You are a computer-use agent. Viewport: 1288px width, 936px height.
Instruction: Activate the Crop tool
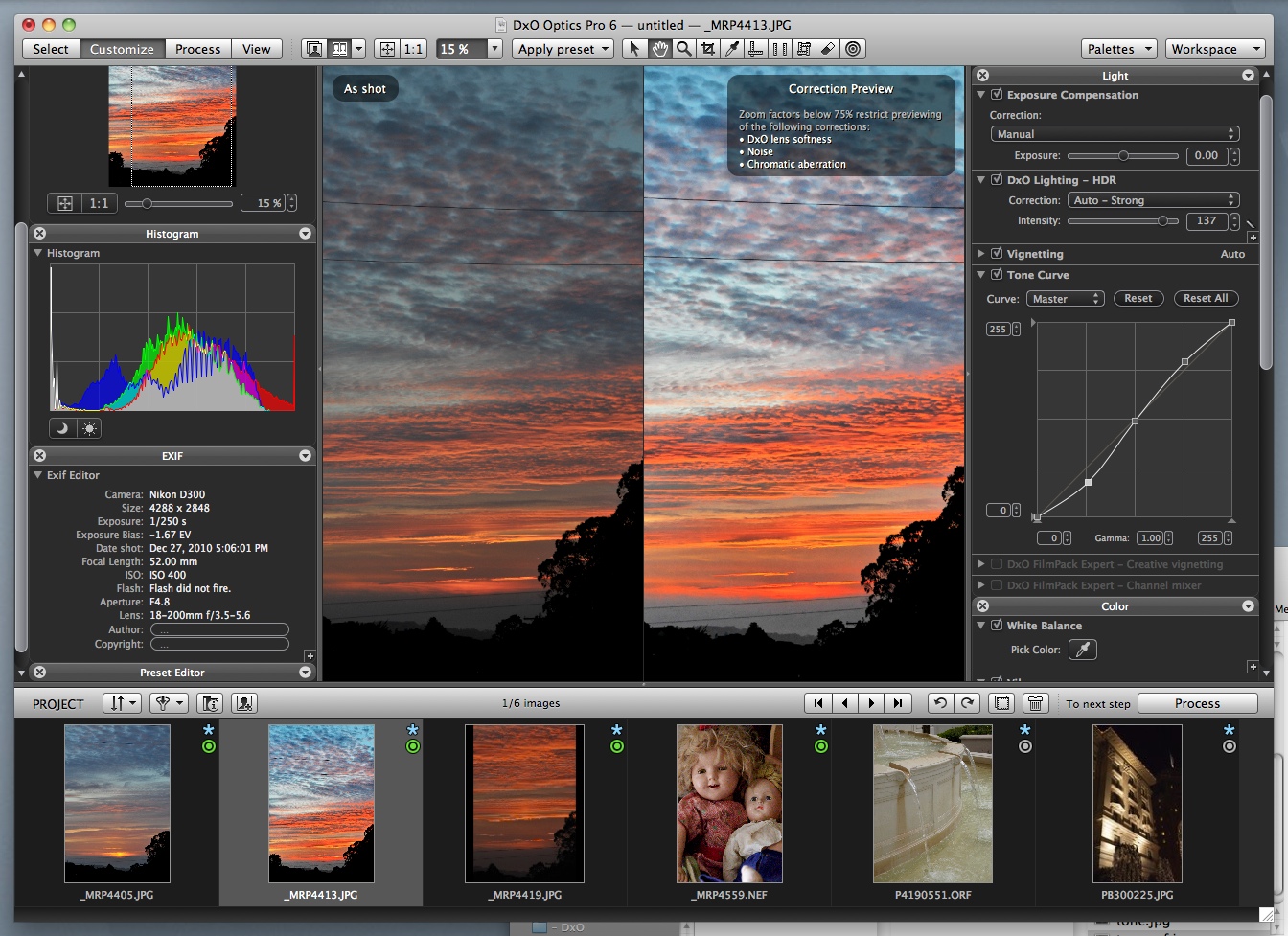[x=708, y=49]
